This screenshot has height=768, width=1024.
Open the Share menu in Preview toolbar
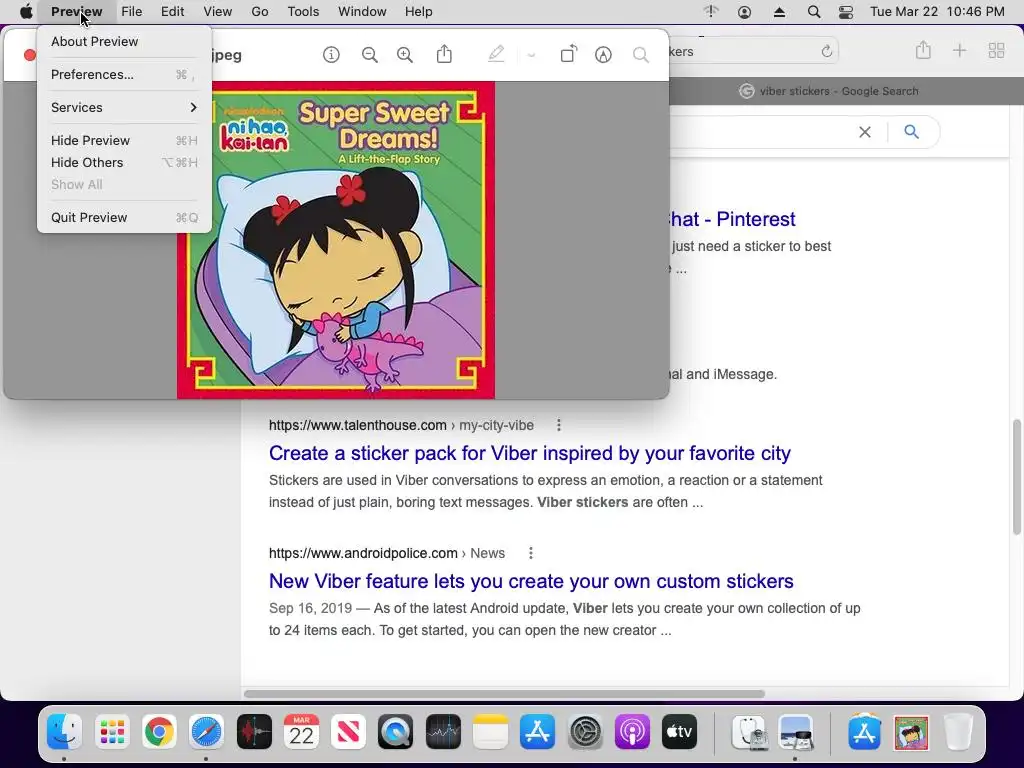click(x=444, y=54)
